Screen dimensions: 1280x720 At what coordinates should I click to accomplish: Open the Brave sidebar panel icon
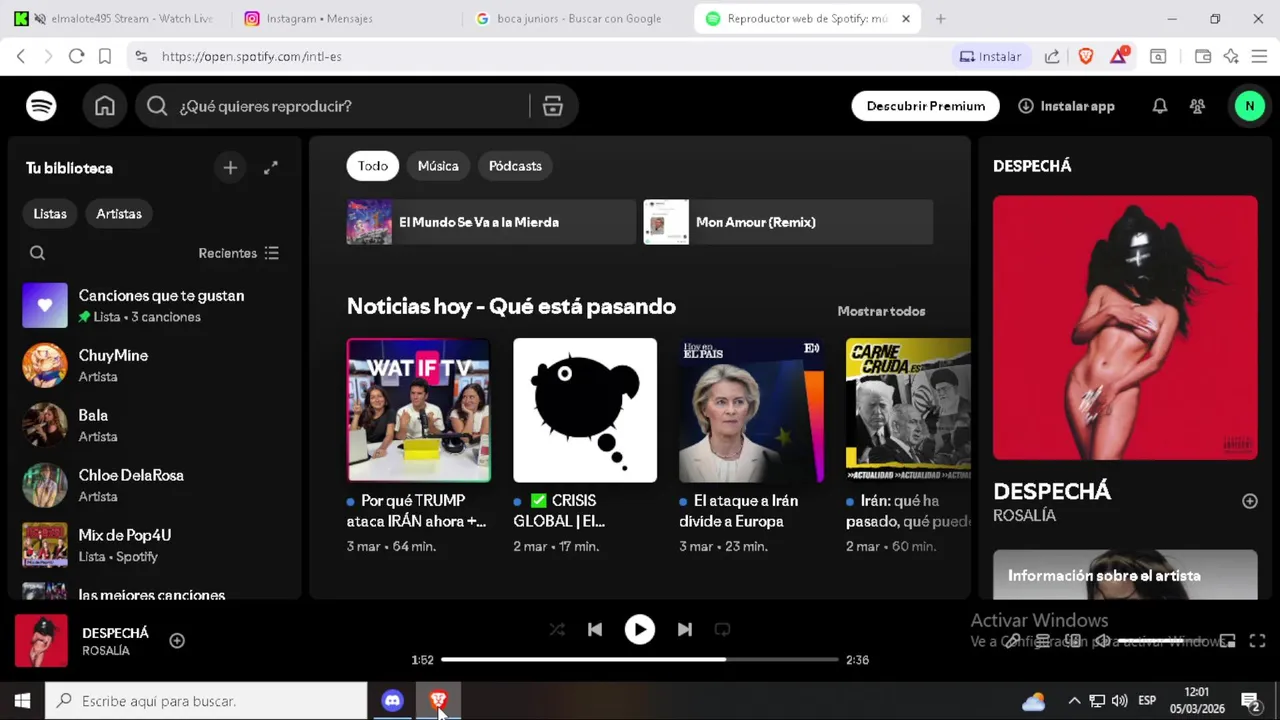point(1158,56)
